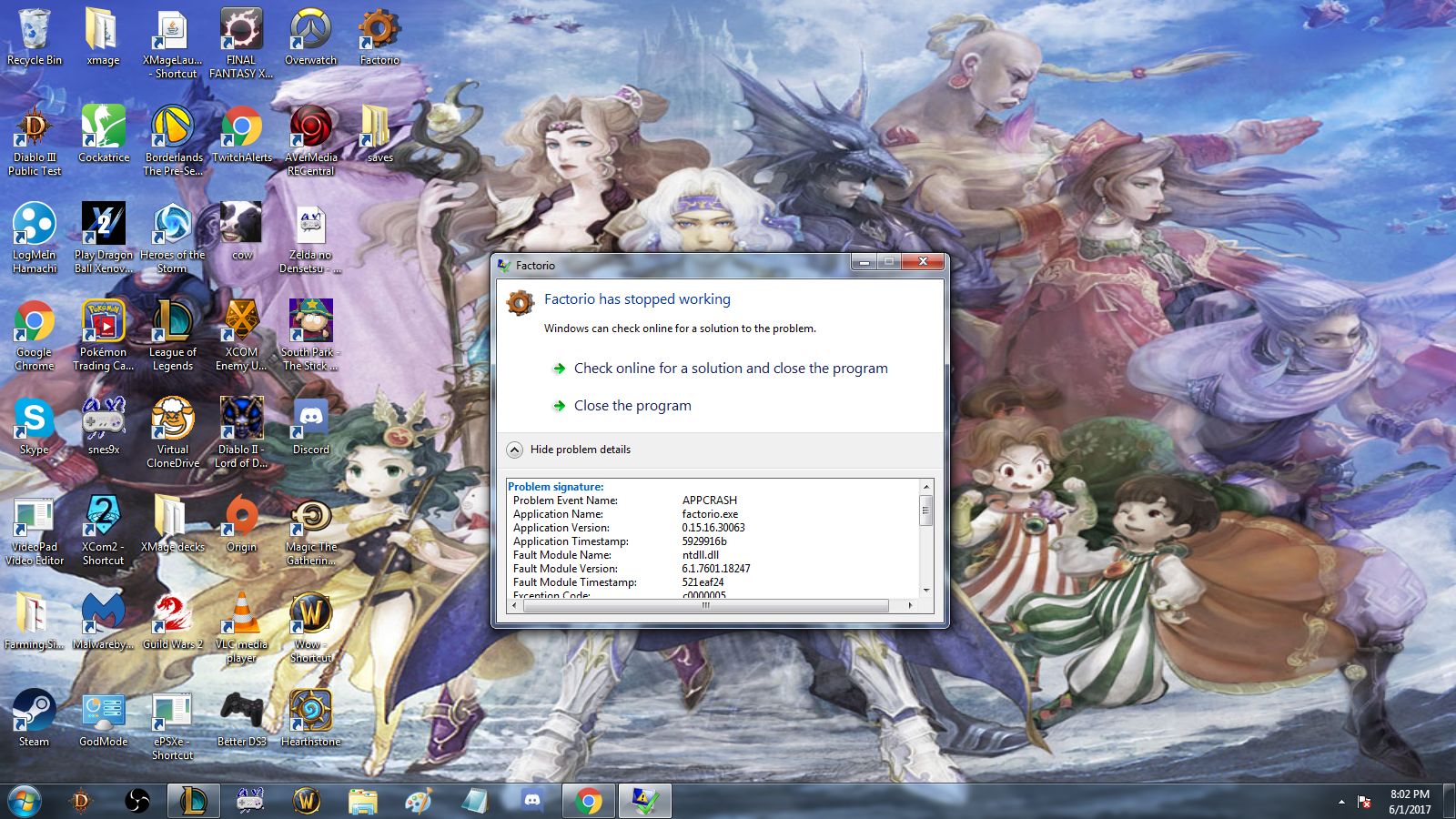Select the AVerMedia RECentral icon

[311, 140]
